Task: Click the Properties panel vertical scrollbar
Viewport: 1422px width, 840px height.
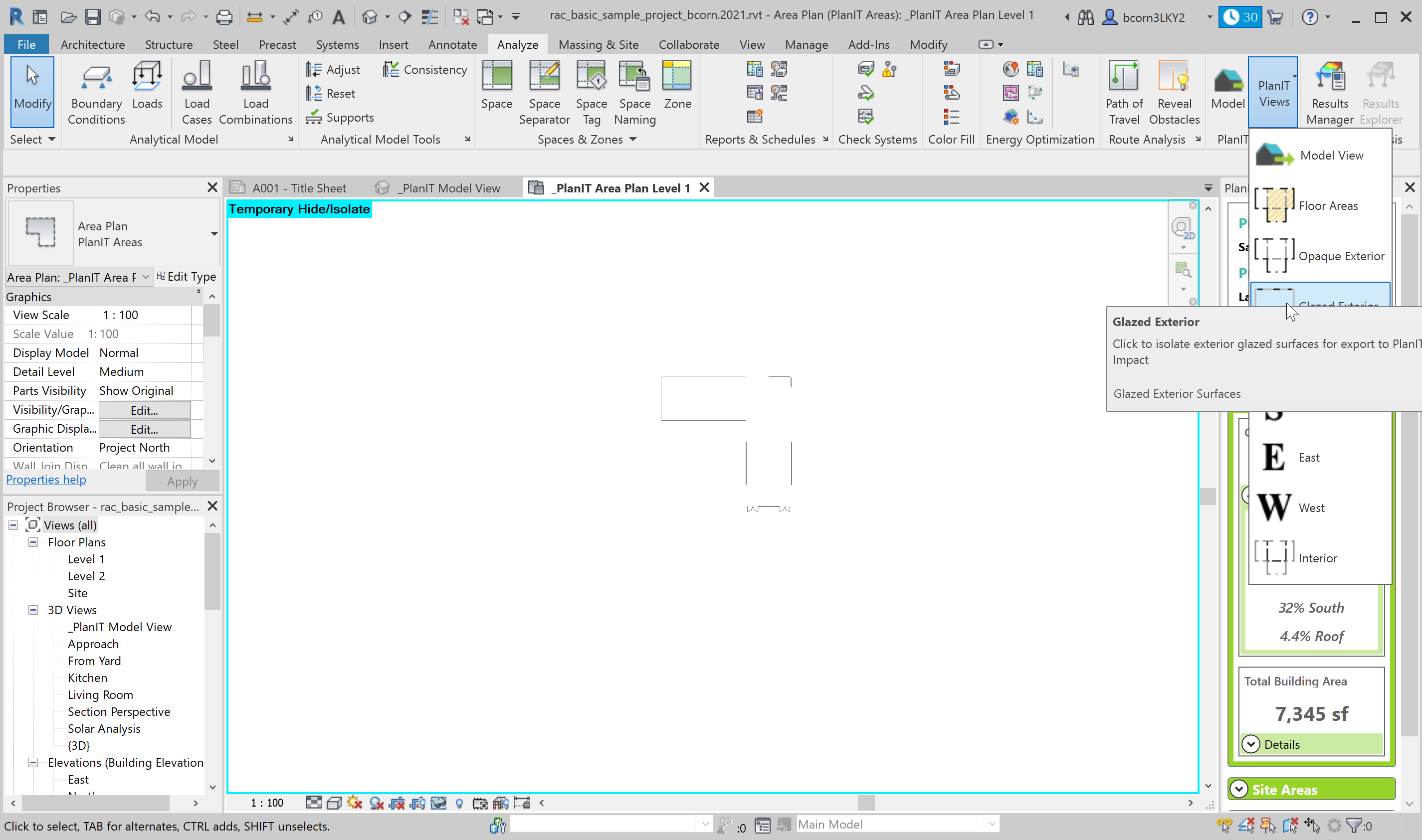Action: coord(212,321)
